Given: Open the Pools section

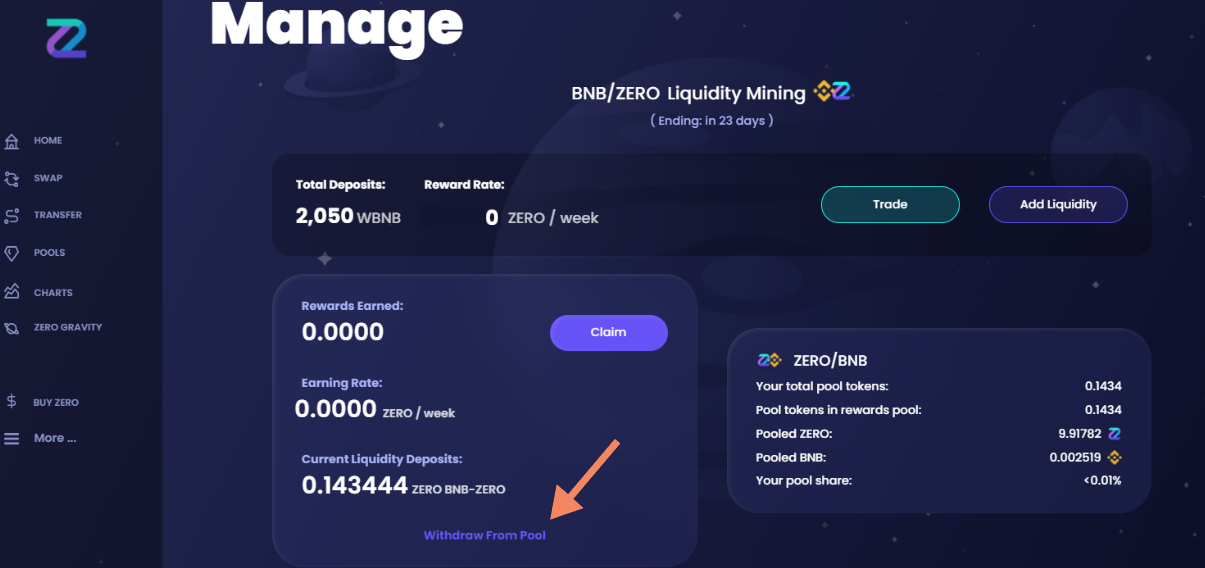Looking at the screenshot, I should tap(50, 253).
